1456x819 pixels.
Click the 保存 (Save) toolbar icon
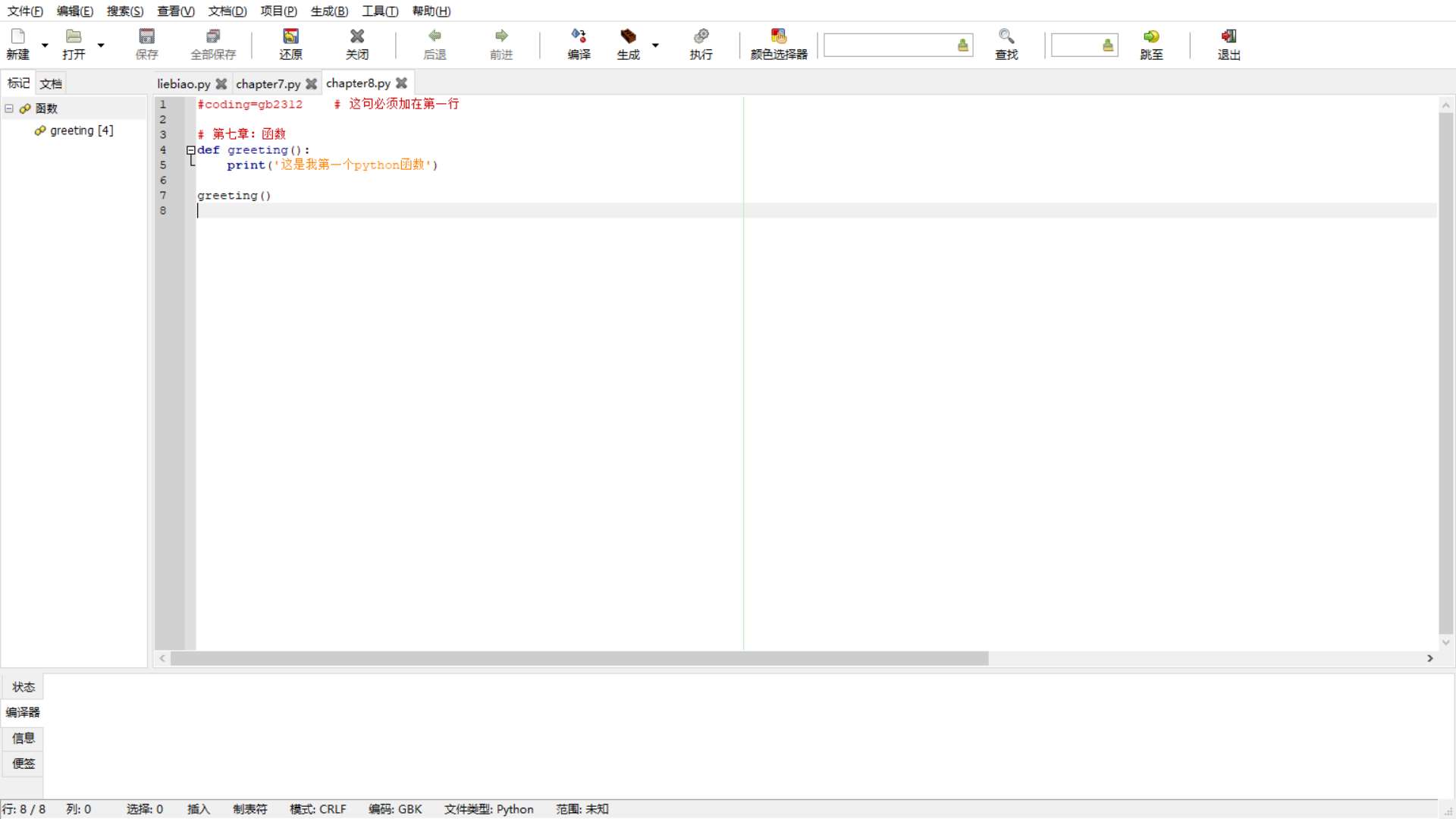146,44
